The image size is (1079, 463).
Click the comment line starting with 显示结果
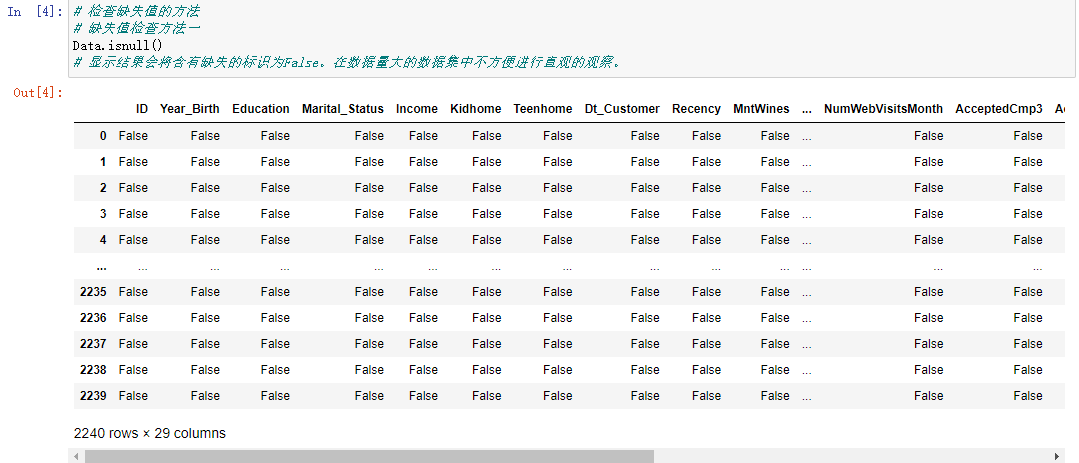[348, 63]
